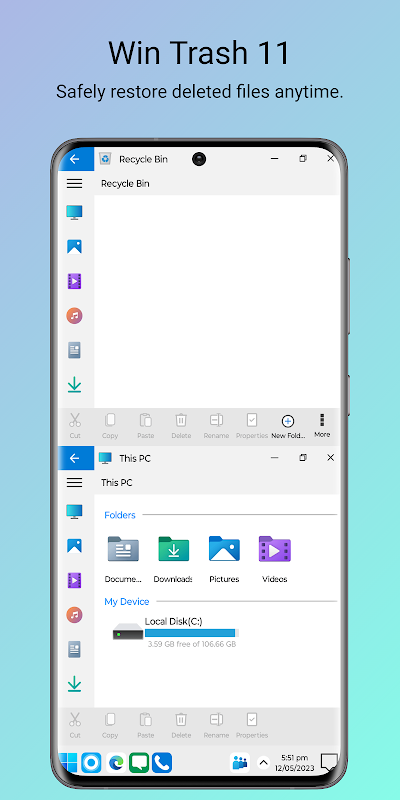This screenshot has height=800, width=400.
Task: Select Music icon in Recycle Bin sidebar
Action: click(74, 316)
